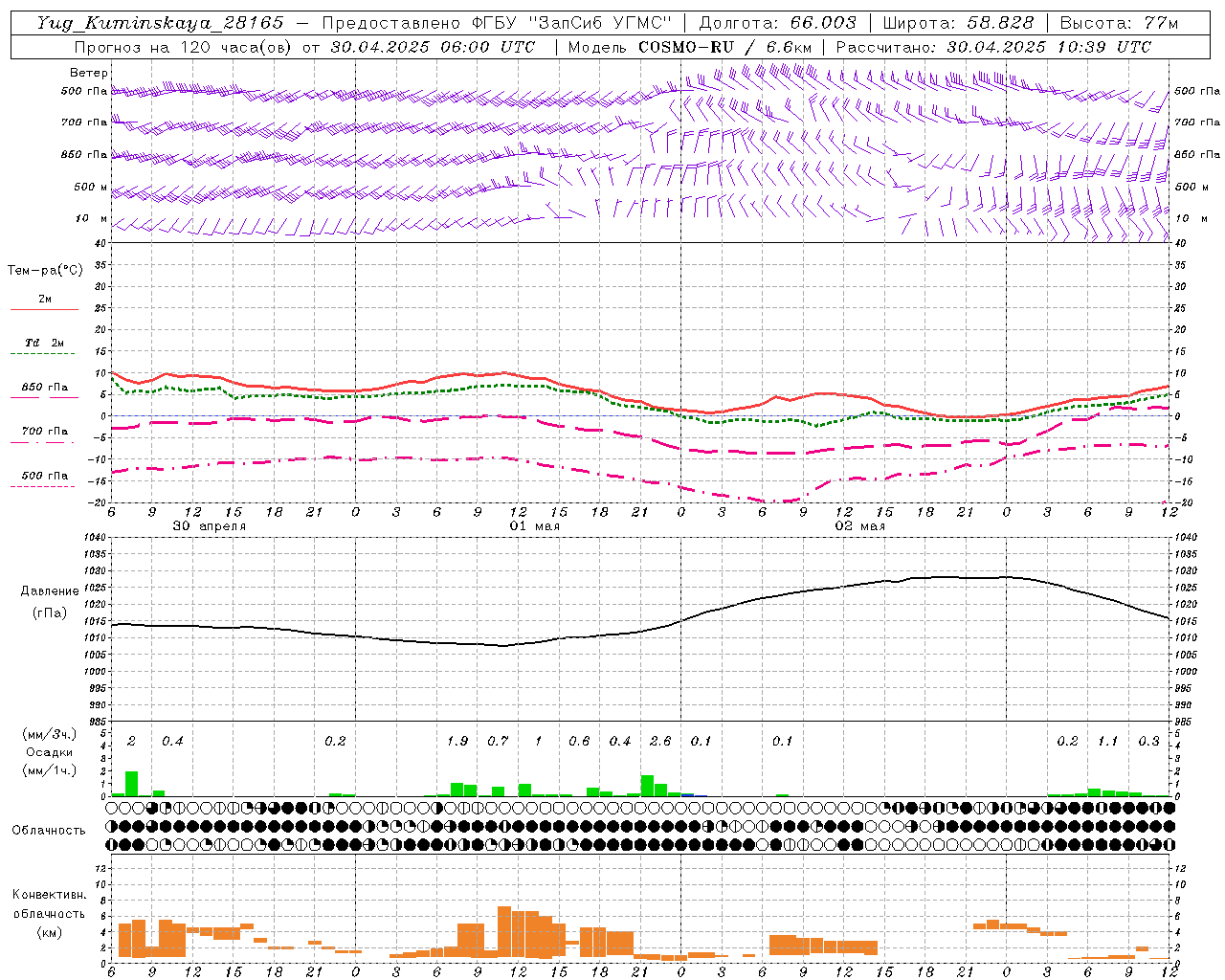Viewport: 1225px width, 980px height.
Task: Click the green dotted sample under Td 2м legend
Action: [x=42, y=353]
